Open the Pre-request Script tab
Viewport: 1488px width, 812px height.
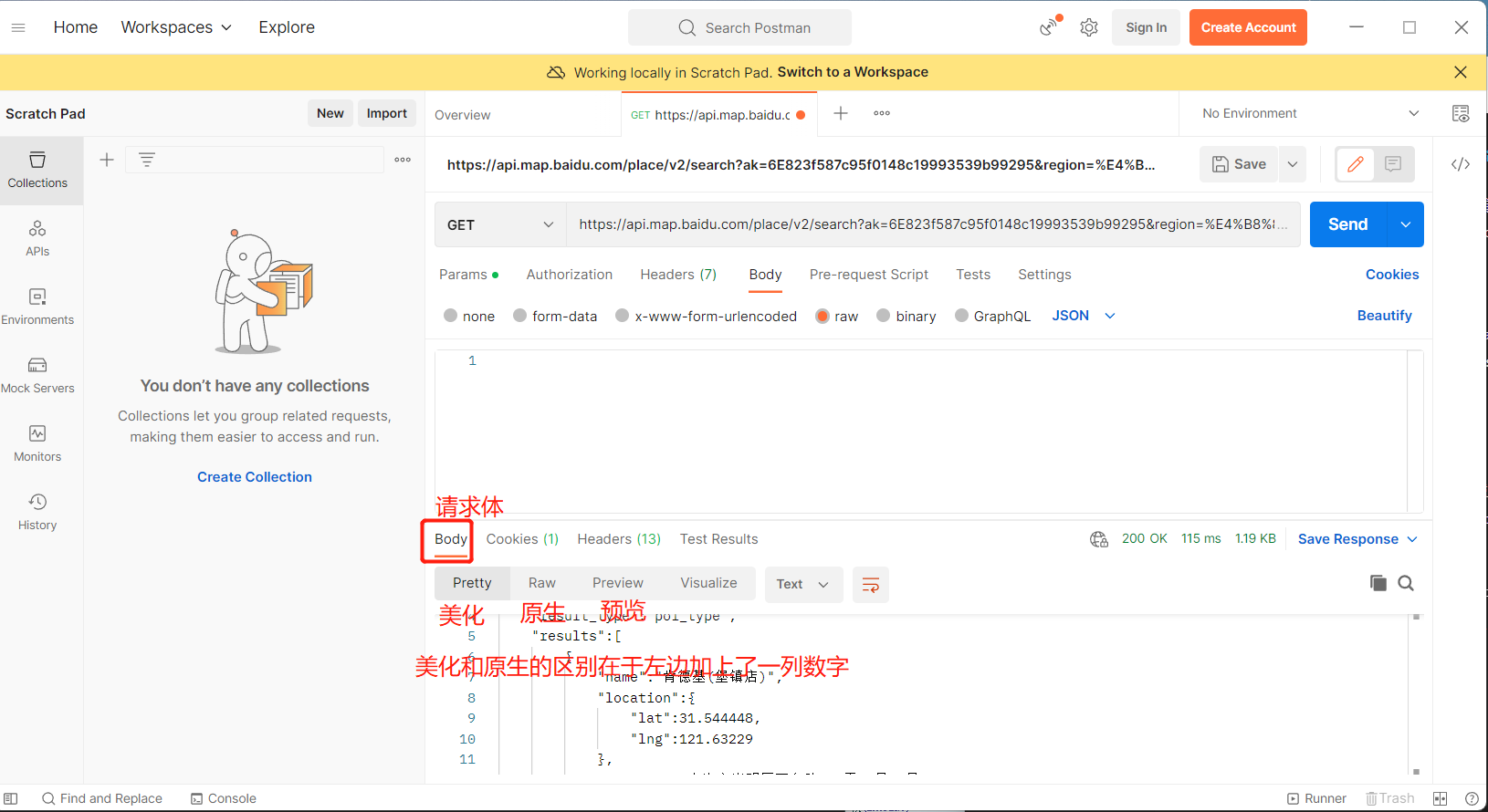[x=869, y=275]
